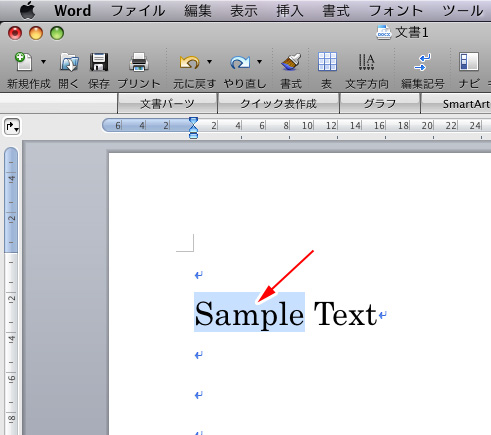491x435 pixels.
Task: Toggle the ナビ navigation pane
Action: 469,62
